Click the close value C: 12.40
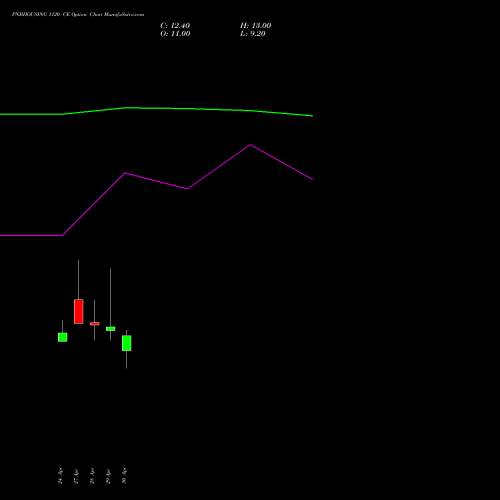 coord(175,26)
